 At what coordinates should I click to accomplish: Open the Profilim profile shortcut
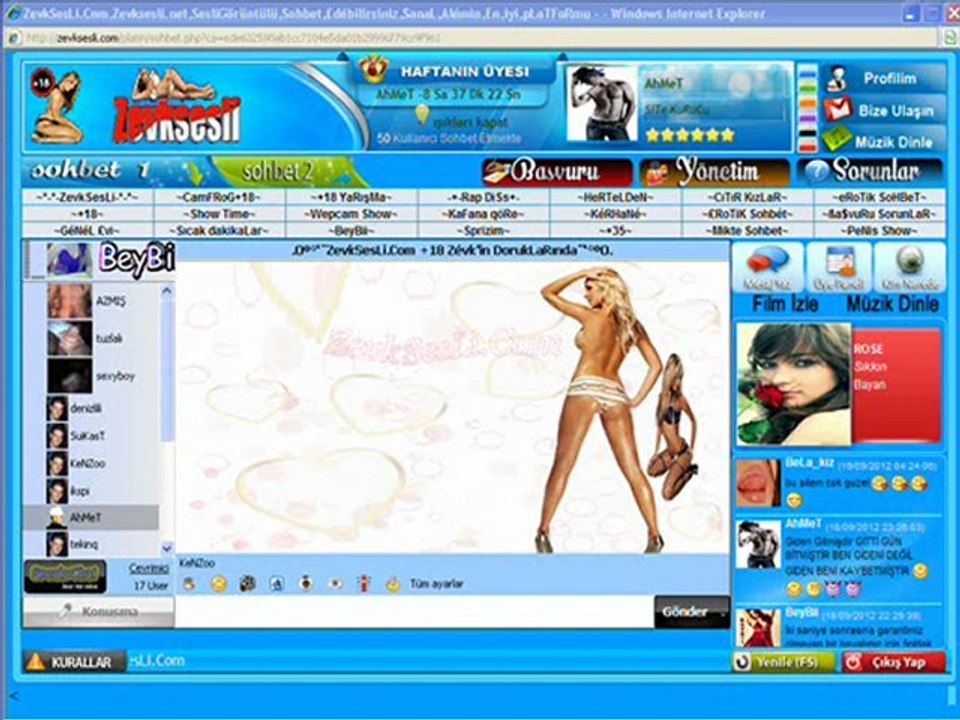click(883, 78)
